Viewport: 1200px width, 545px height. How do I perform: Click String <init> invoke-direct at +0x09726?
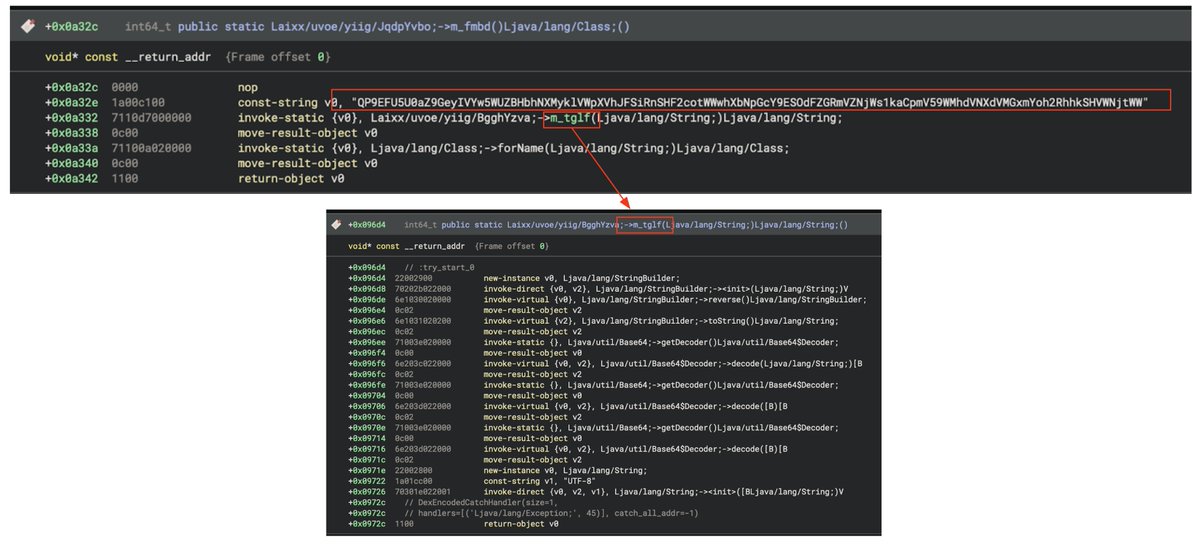(x=663, y=491)
